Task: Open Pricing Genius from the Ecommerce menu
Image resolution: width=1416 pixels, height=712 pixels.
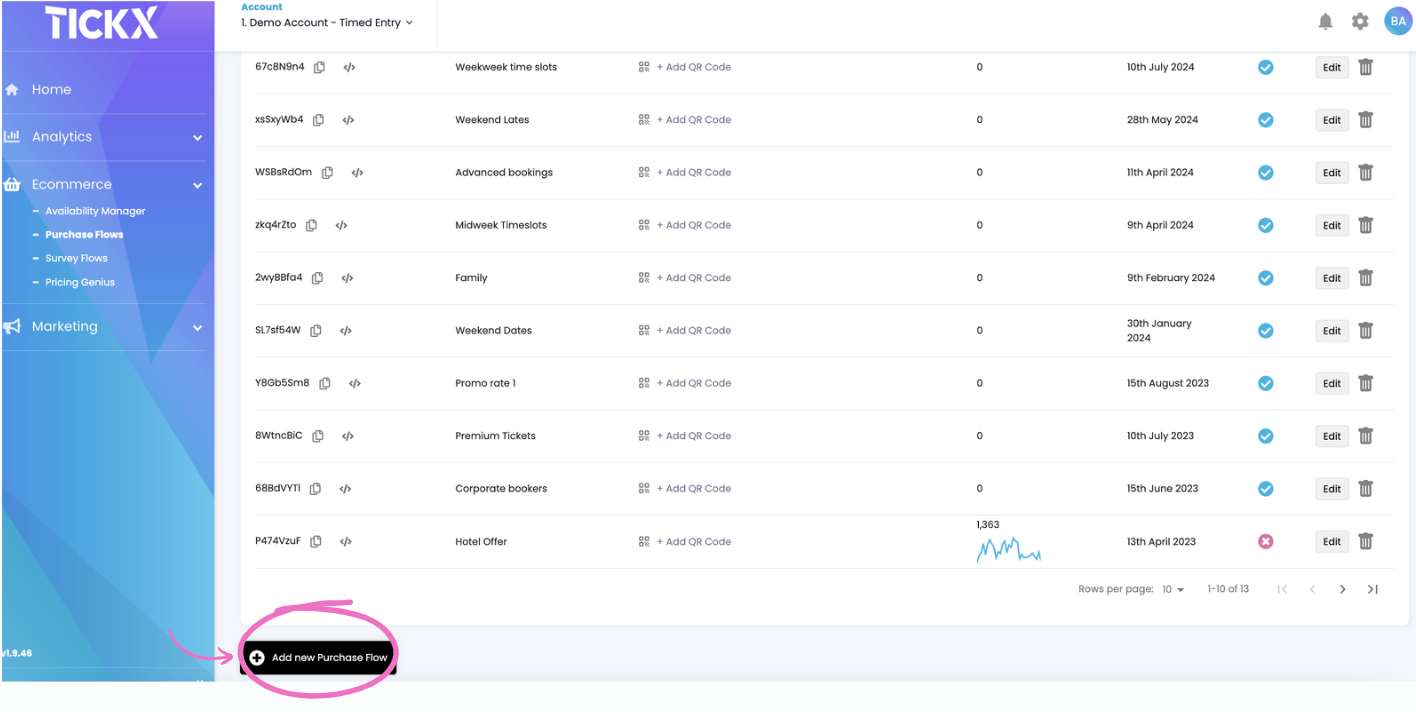Action: coord(78,281)
